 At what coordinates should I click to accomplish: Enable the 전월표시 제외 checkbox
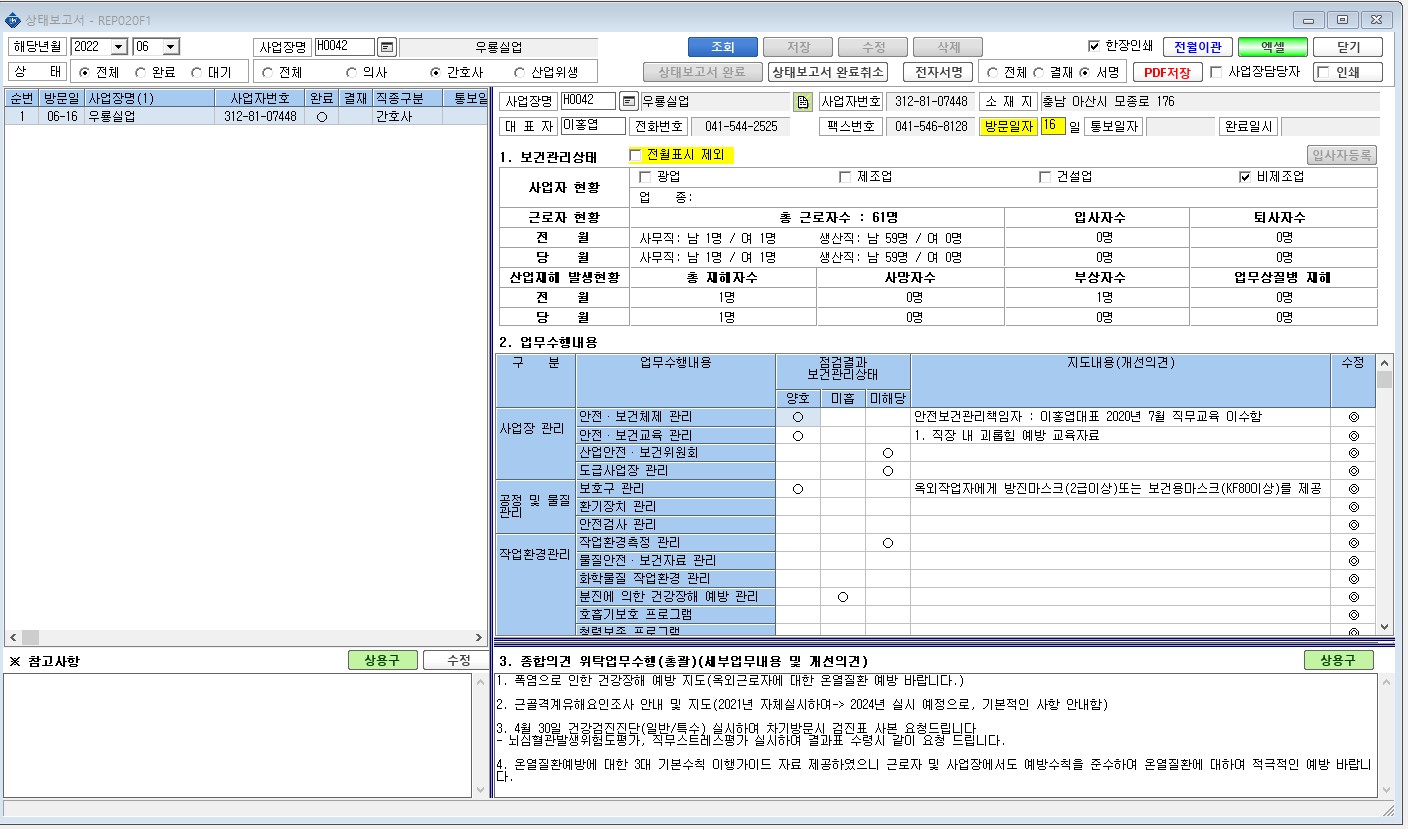(635, 155)
